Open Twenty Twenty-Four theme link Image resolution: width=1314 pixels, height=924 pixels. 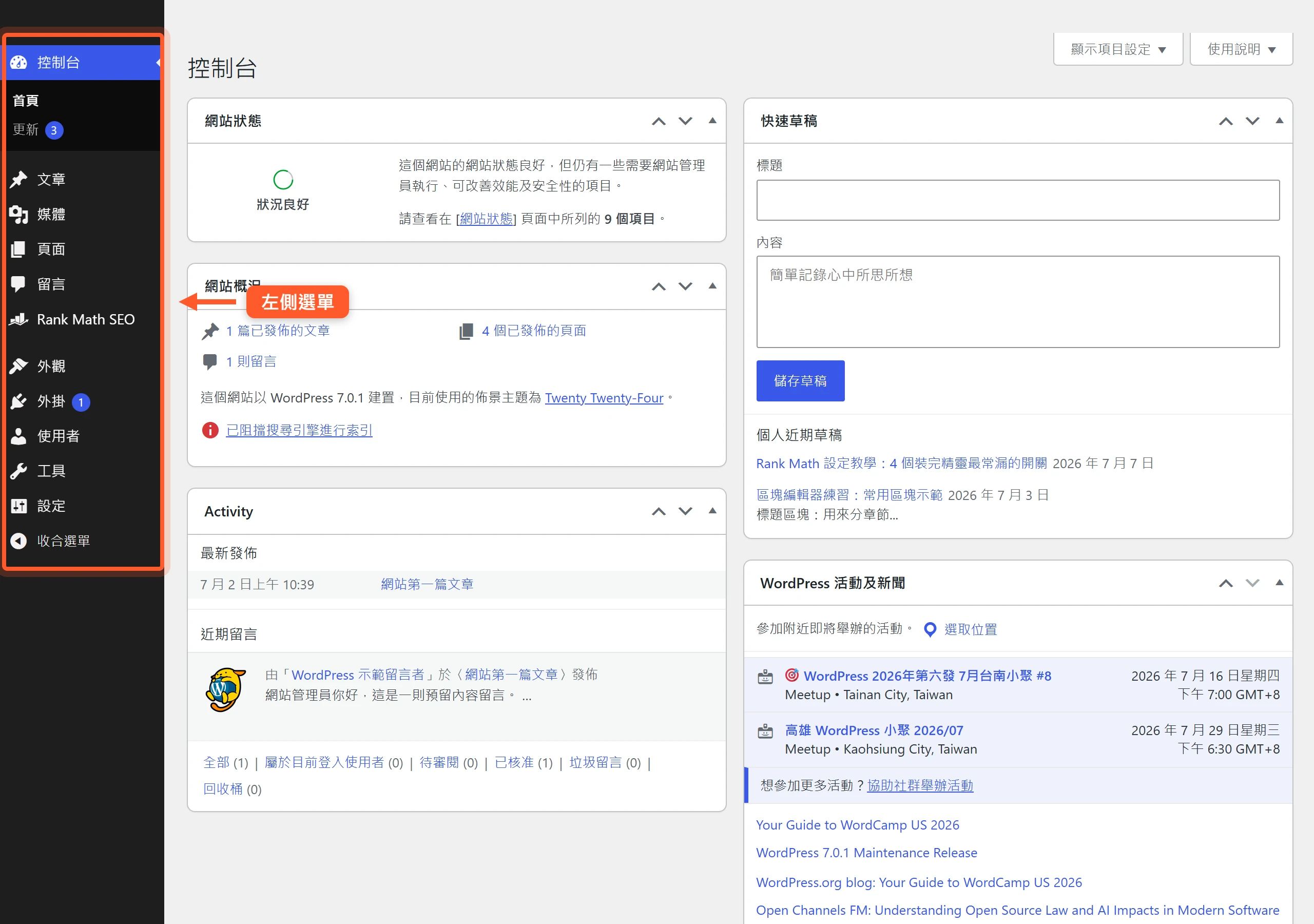tap(604, 398)
